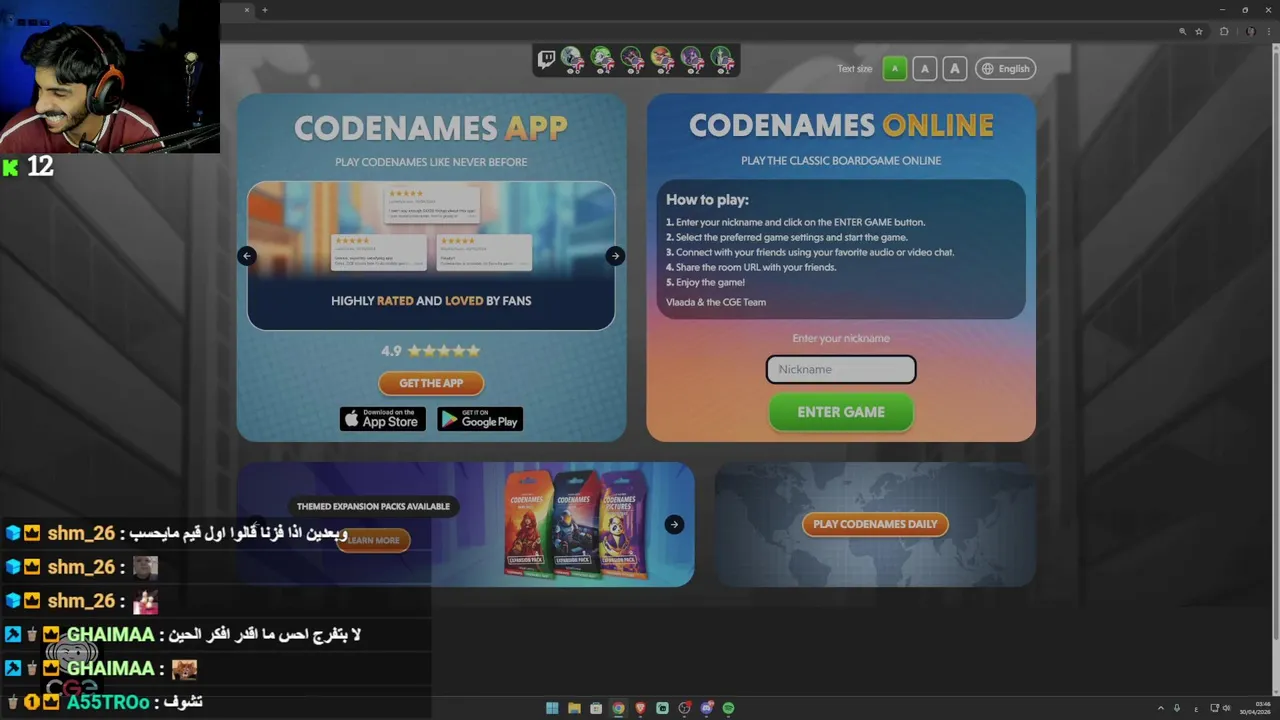
Task: Select the large text size option
Action: [x=955, y=69]
